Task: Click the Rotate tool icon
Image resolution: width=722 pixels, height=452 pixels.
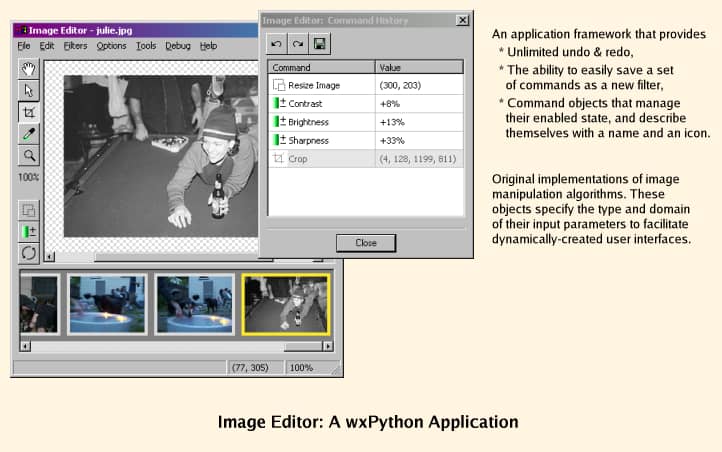Action: [x=29, y=253]
